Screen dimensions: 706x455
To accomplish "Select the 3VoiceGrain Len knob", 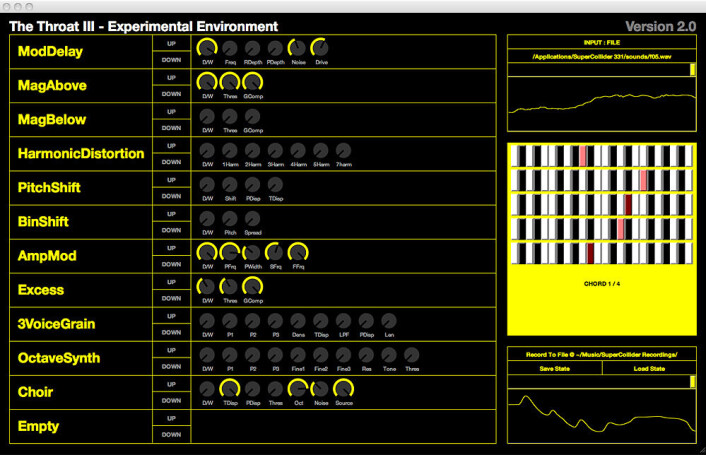I will [x=389, y=321].
